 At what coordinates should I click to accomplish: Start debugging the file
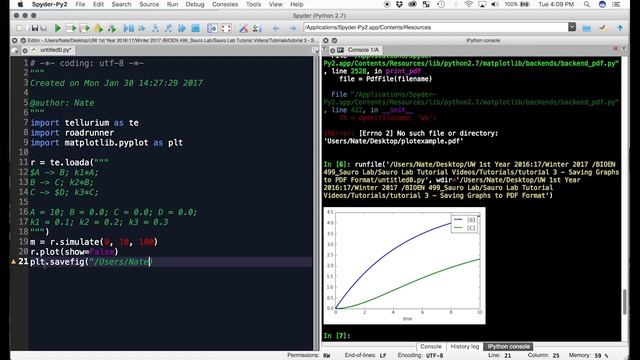coord(129,28)
